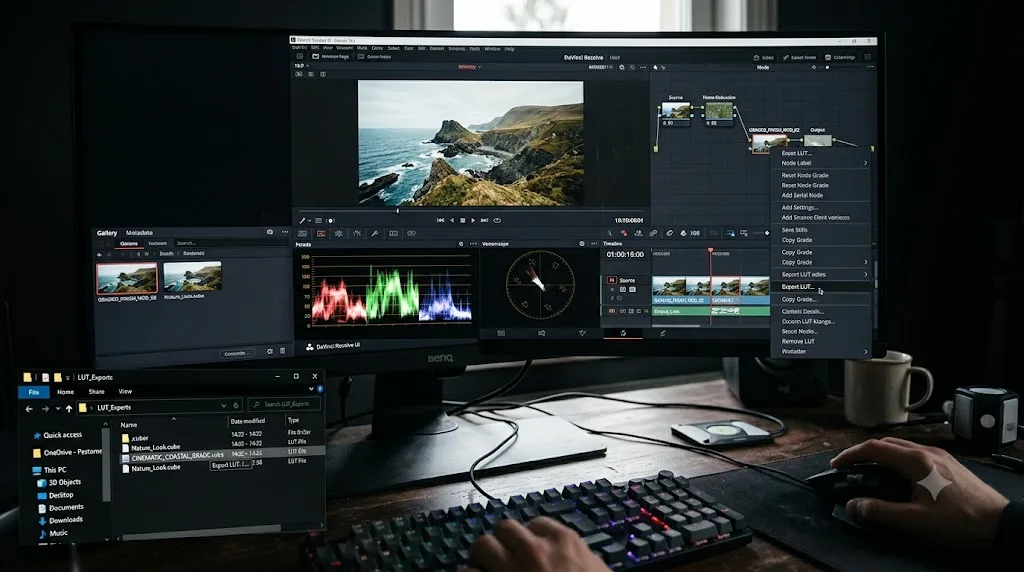Select the Noise Reduction node

[x=718, y=112]
